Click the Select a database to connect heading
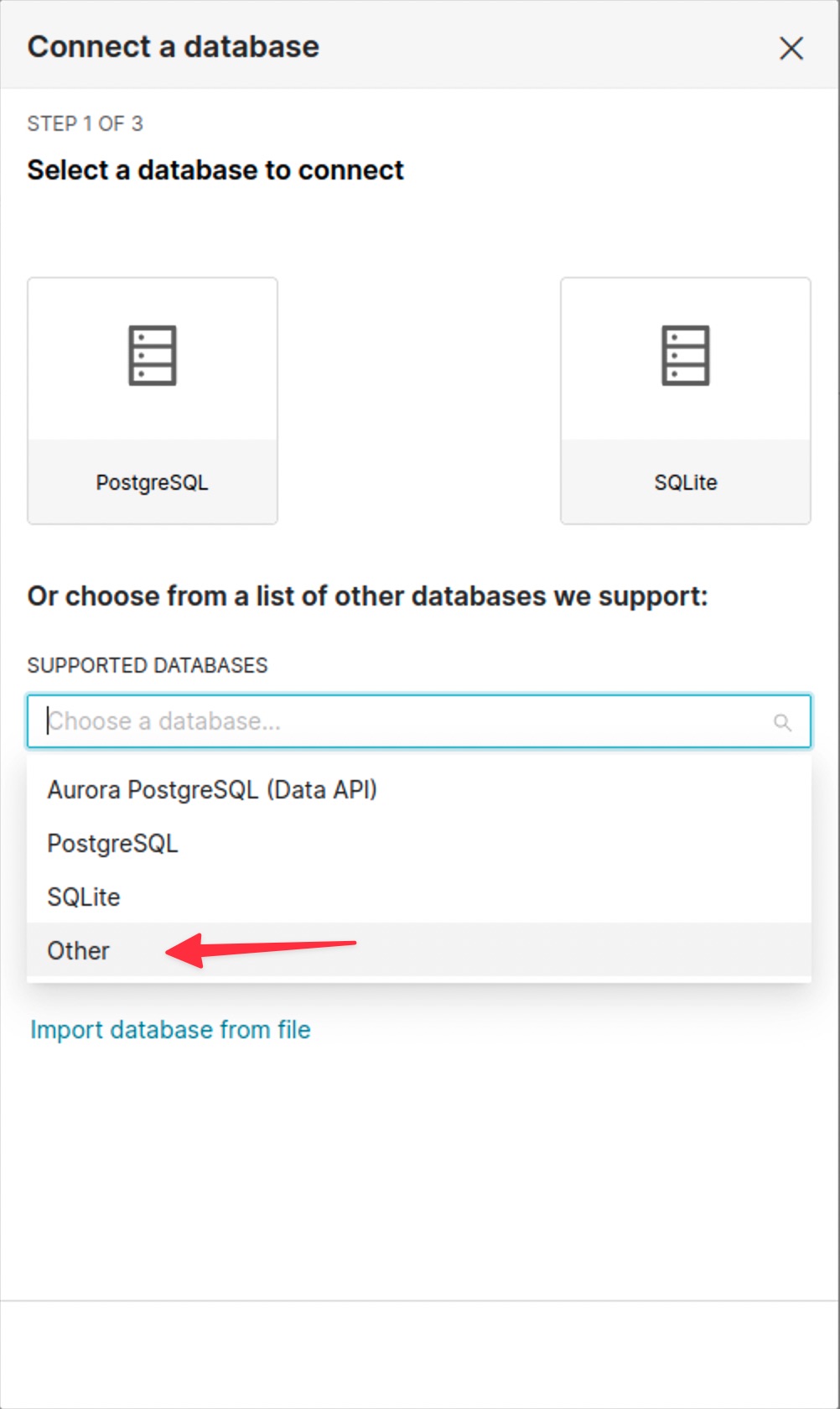 point(215,170)
